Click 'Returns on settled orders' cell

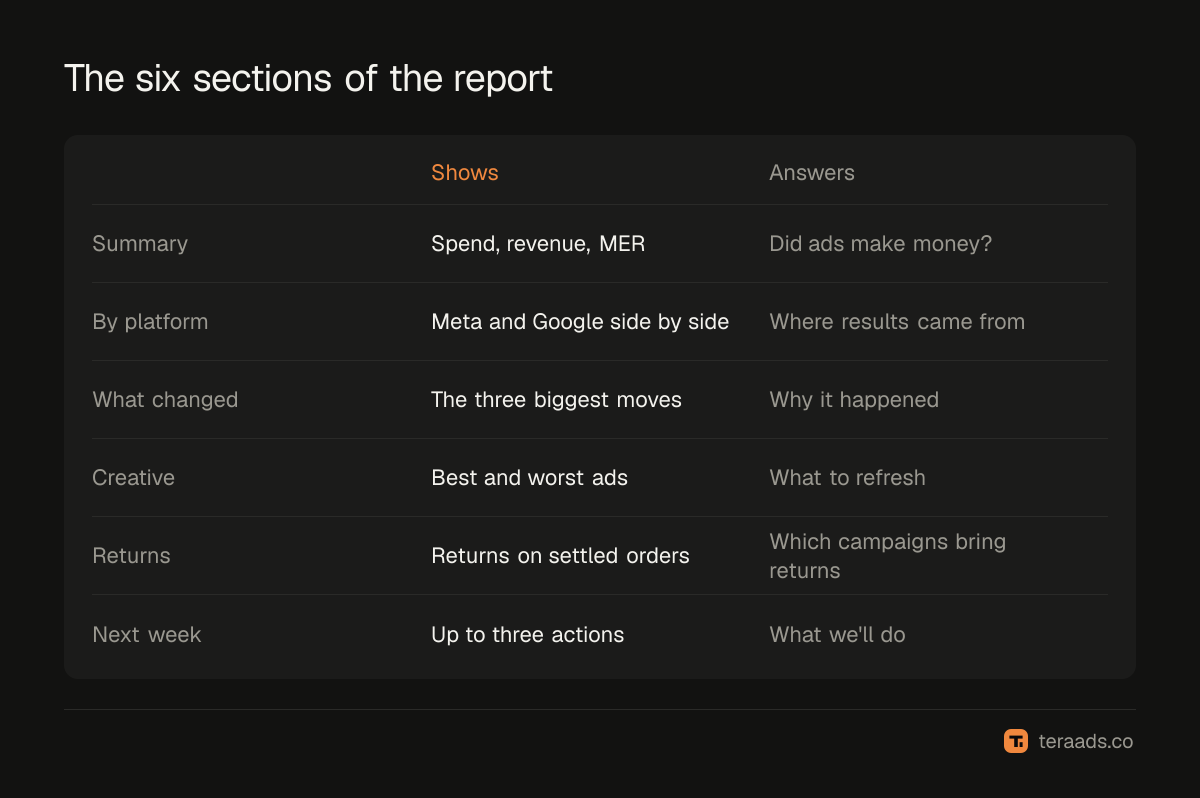560,555
